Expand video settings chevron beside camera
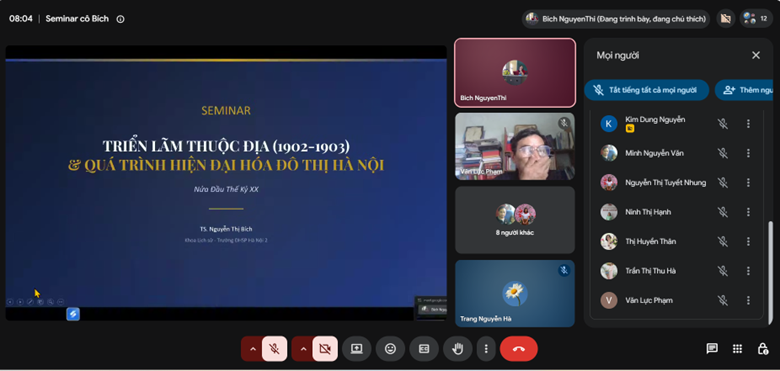The image size is (780, 371). click(x=303, y=349)
